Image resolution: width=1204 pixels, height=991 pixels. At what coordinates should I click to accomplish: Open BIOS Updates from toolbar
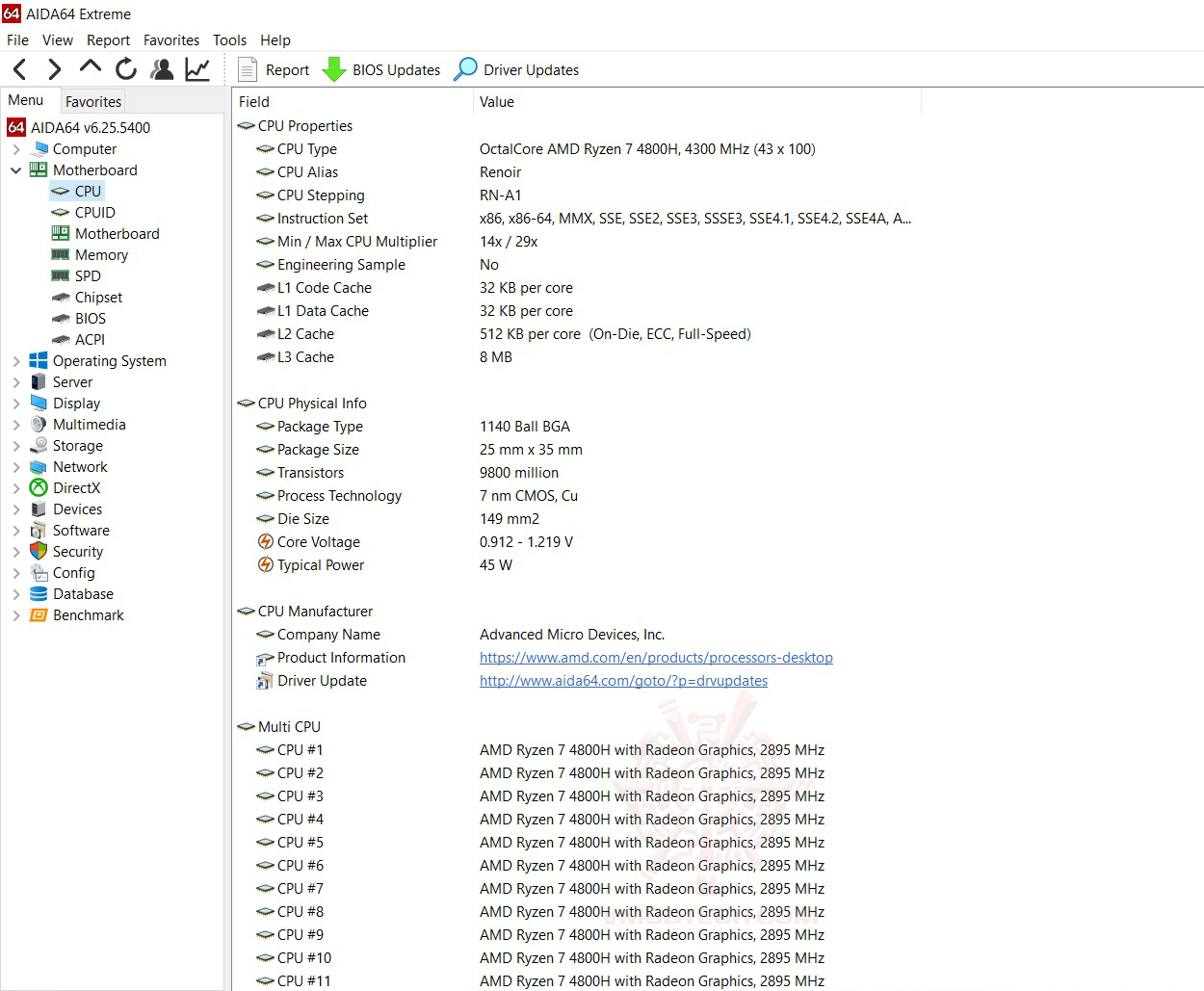pos(381,69)
